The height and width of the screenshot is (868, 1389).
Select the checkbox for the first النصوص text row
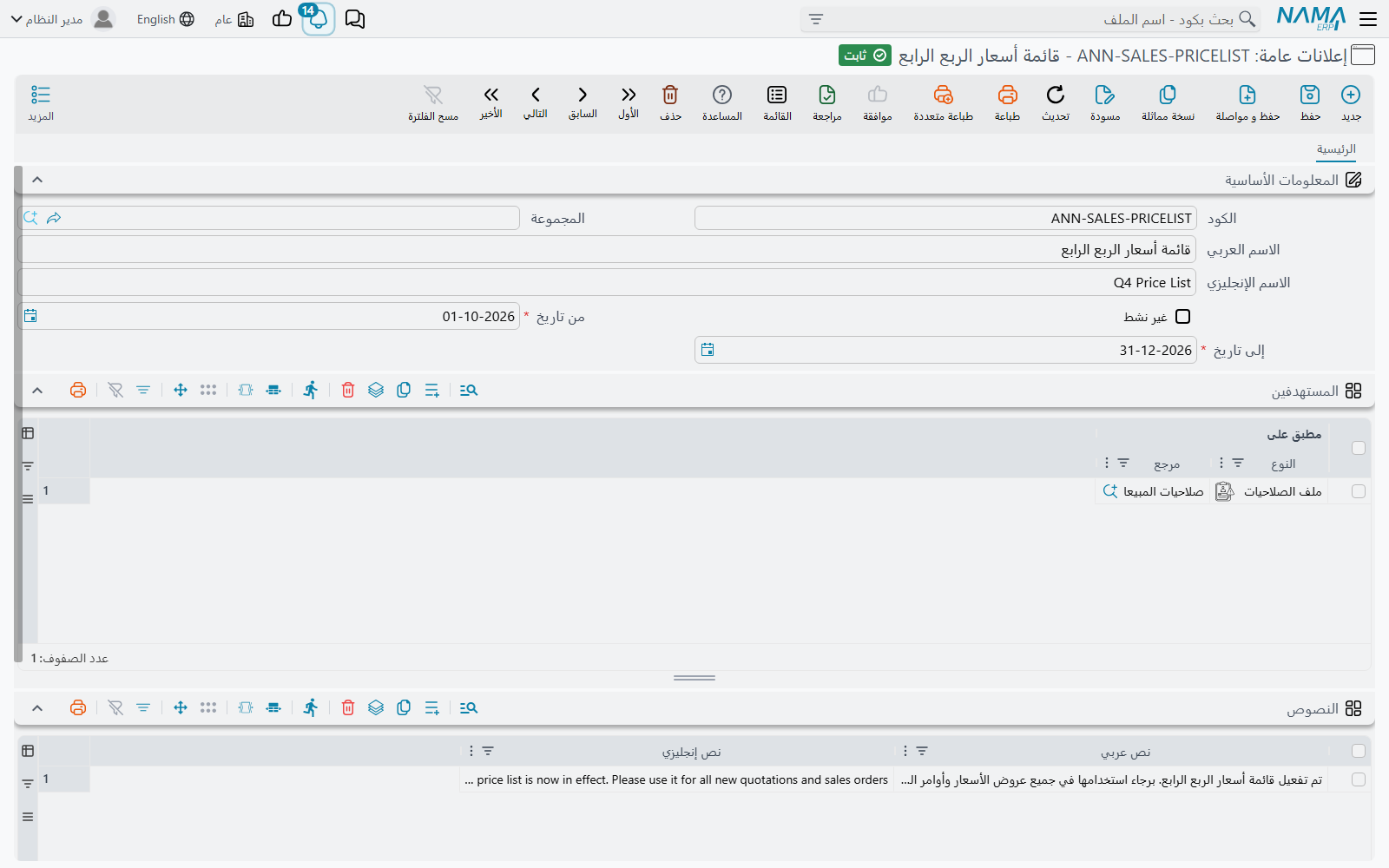coord(1359,779)
